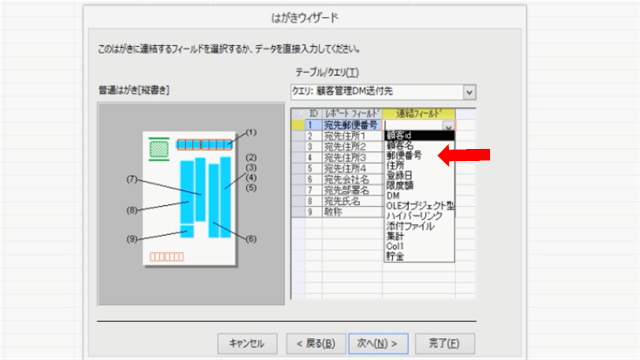Click the 宛先氏名 report field row
Screen dimensions: 640x360
[x=344, y=201]
